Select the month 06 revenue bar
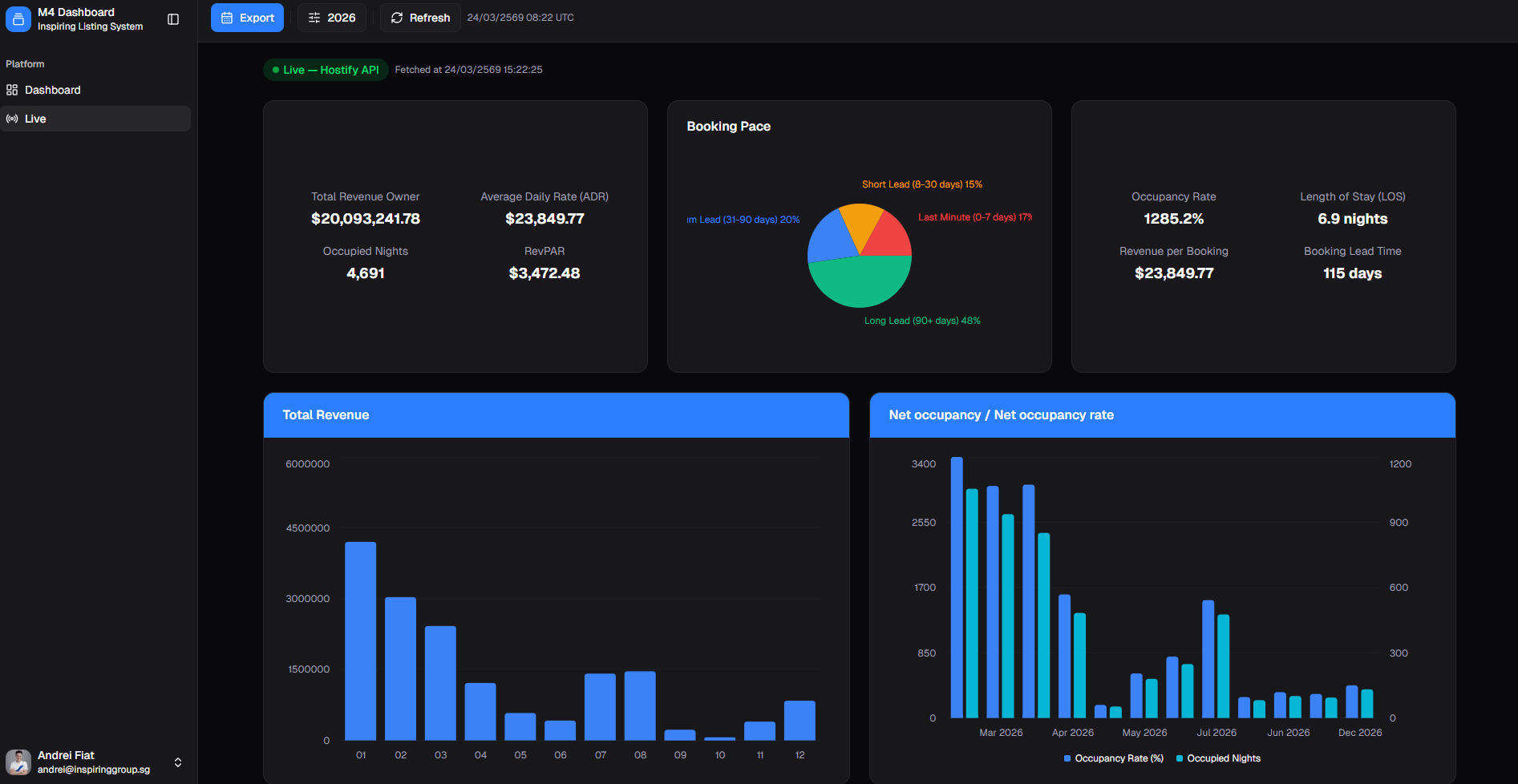This screenshot has height=784, width=1518. tap(561, 730)
